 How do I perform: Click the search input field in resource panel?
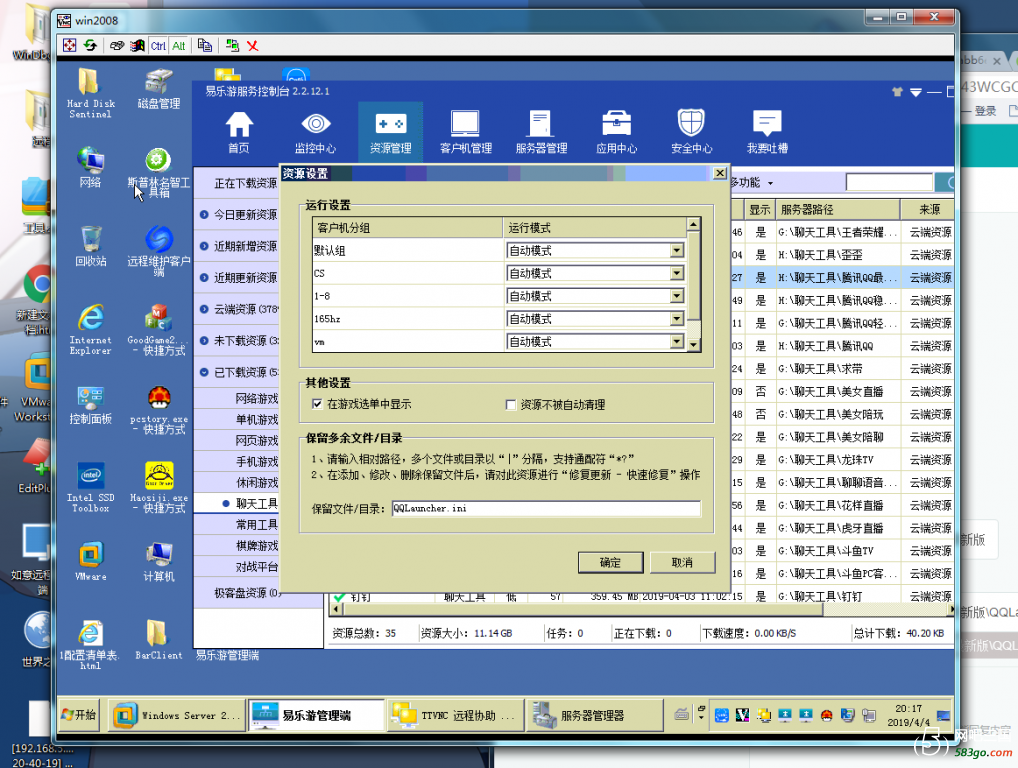(889, 182)
